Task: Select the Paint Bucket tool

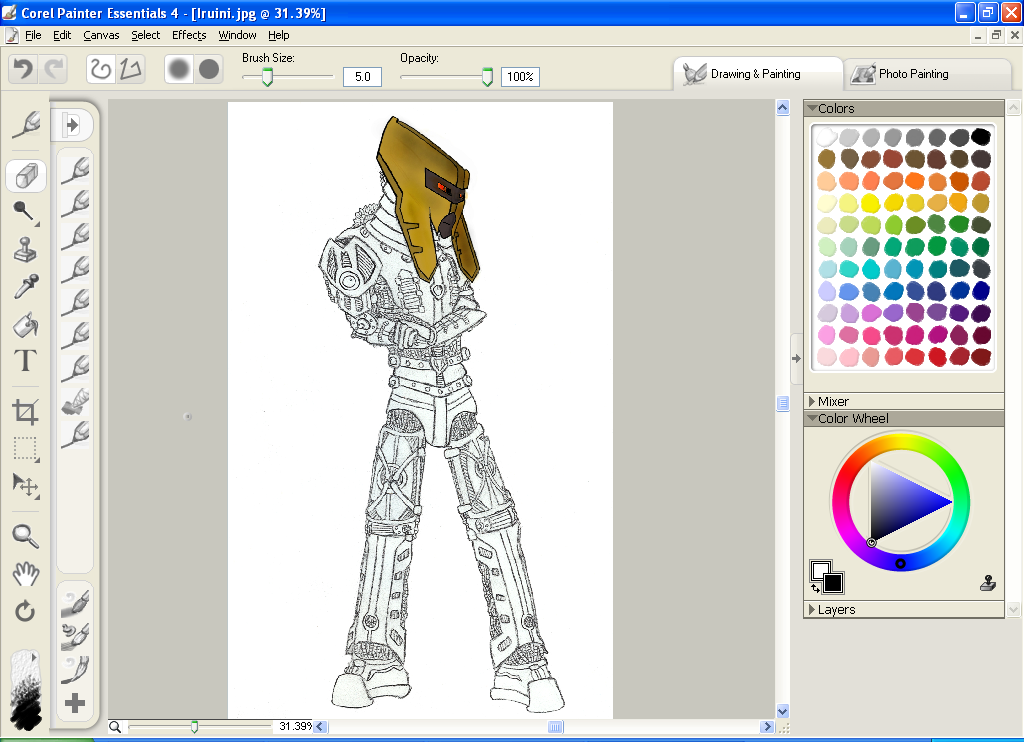Action: click(x=25, y=325)
